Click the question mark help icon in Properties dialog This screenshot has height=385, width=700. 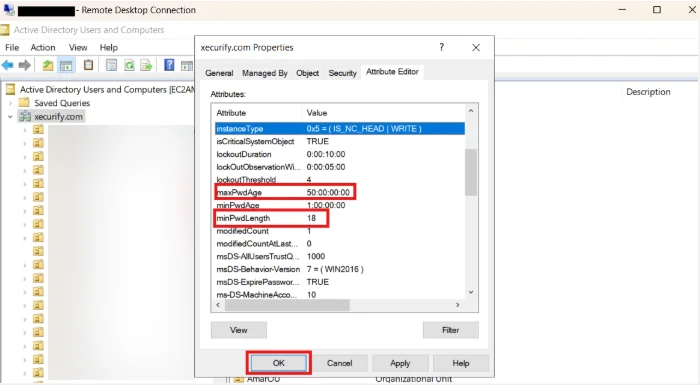tap(442, 47)
